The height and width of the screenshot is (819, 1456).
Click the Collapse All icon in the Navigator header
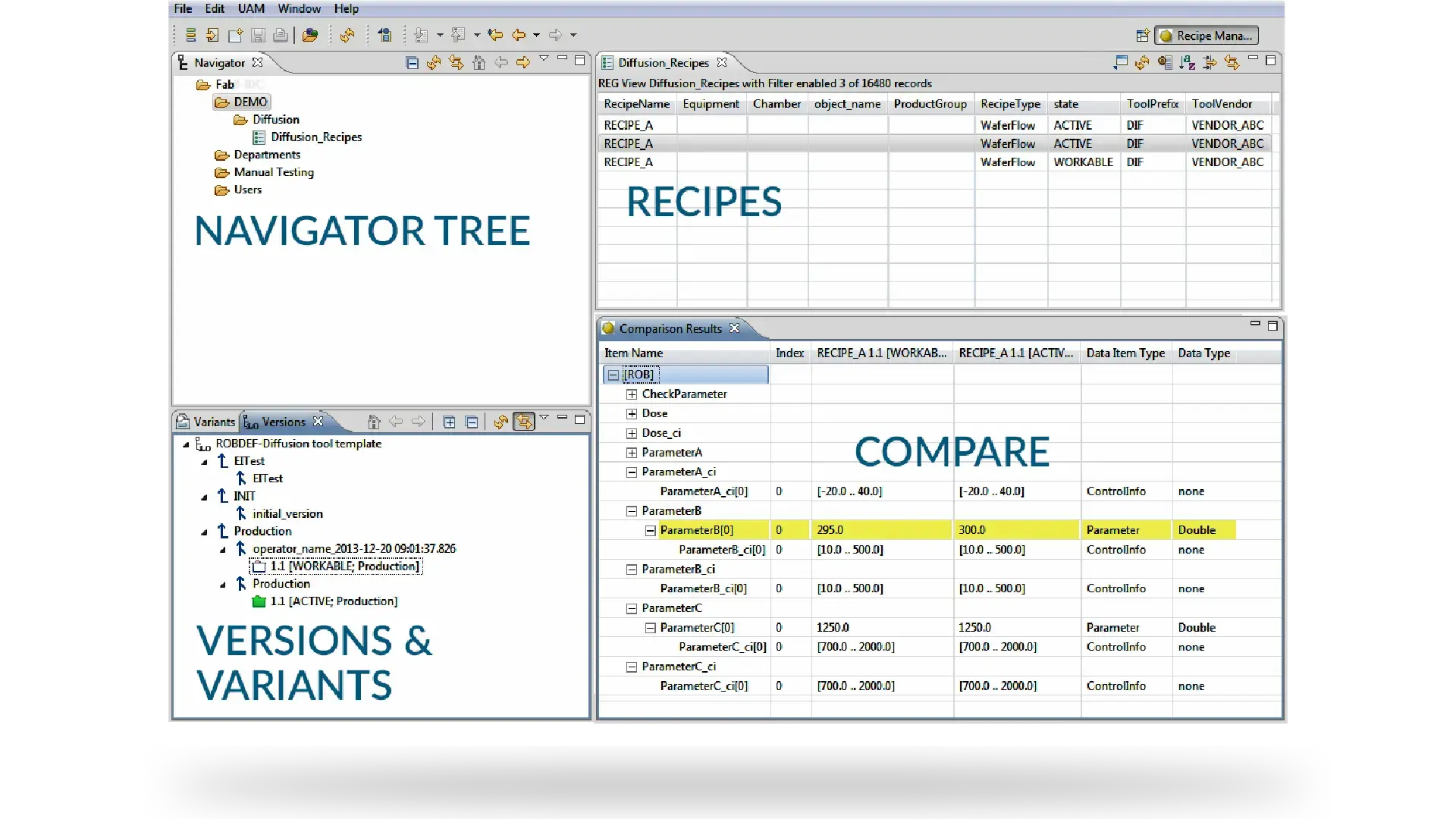pyautogui.click(x=412, y=63)
